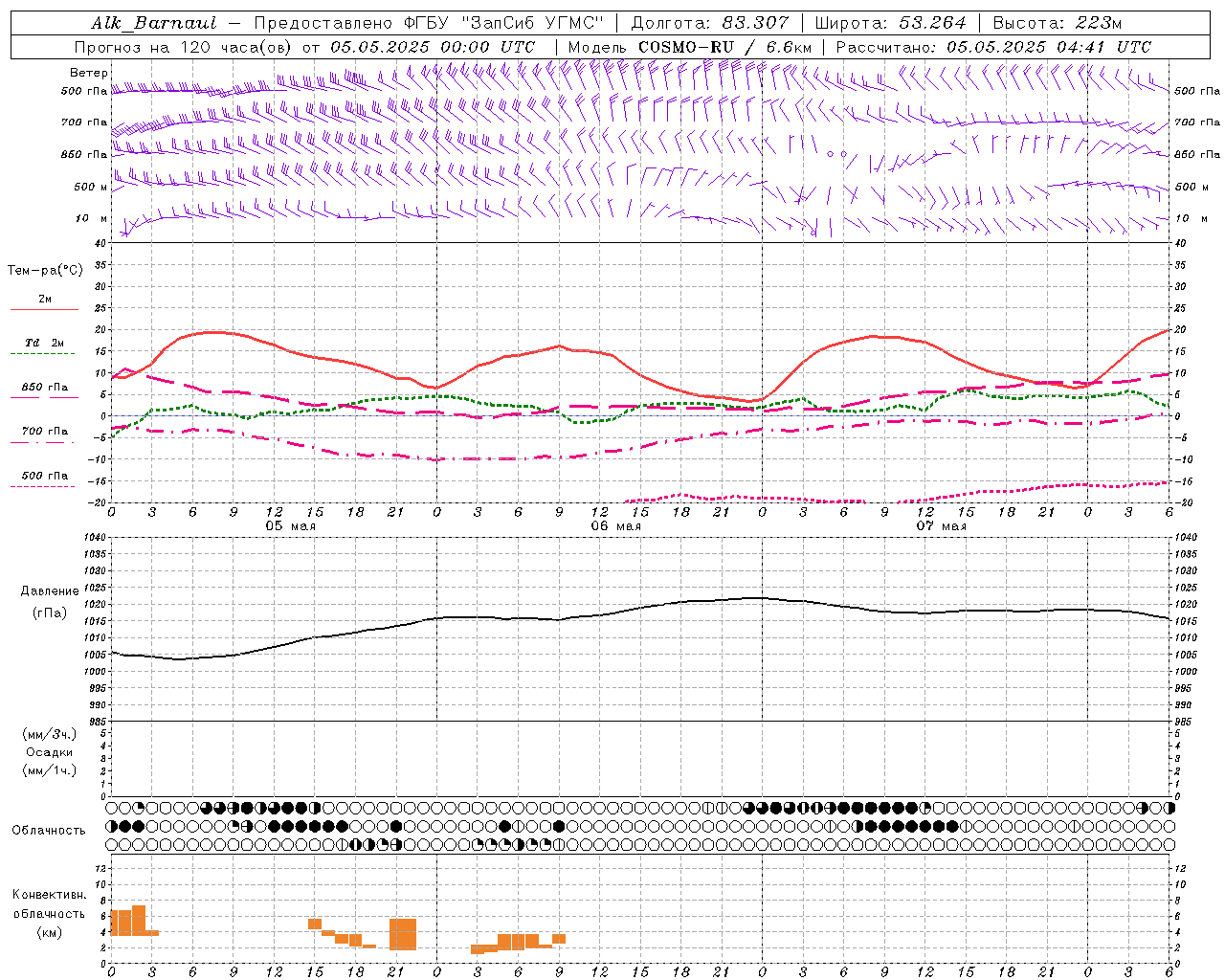1225x980 pixels.
Task: Select the longitude value Долгота: 83.307
Action: click(x=710, y=23)
